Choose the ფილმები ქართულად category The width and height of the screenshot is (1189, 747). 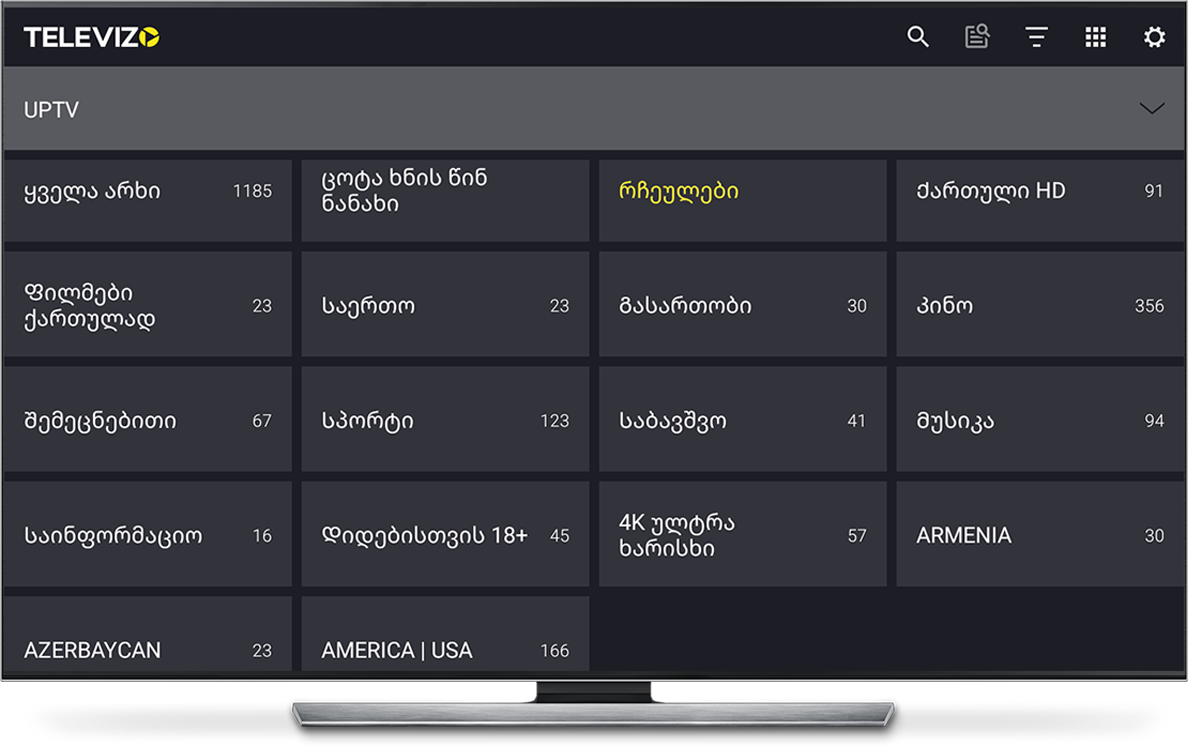pos(148,305)
